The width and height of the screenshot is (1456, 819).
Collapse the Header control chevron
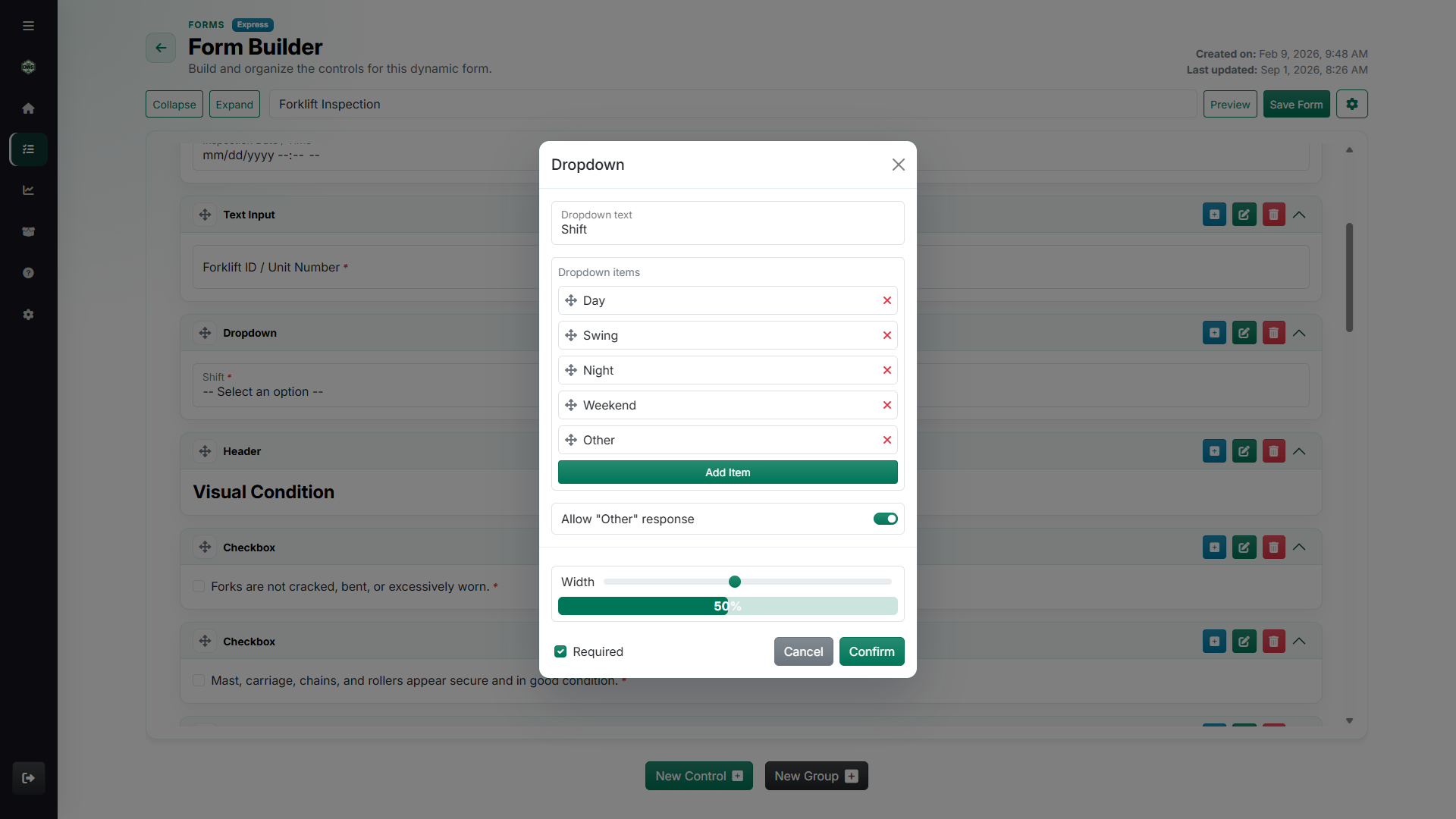click(x=1299, y=451)
